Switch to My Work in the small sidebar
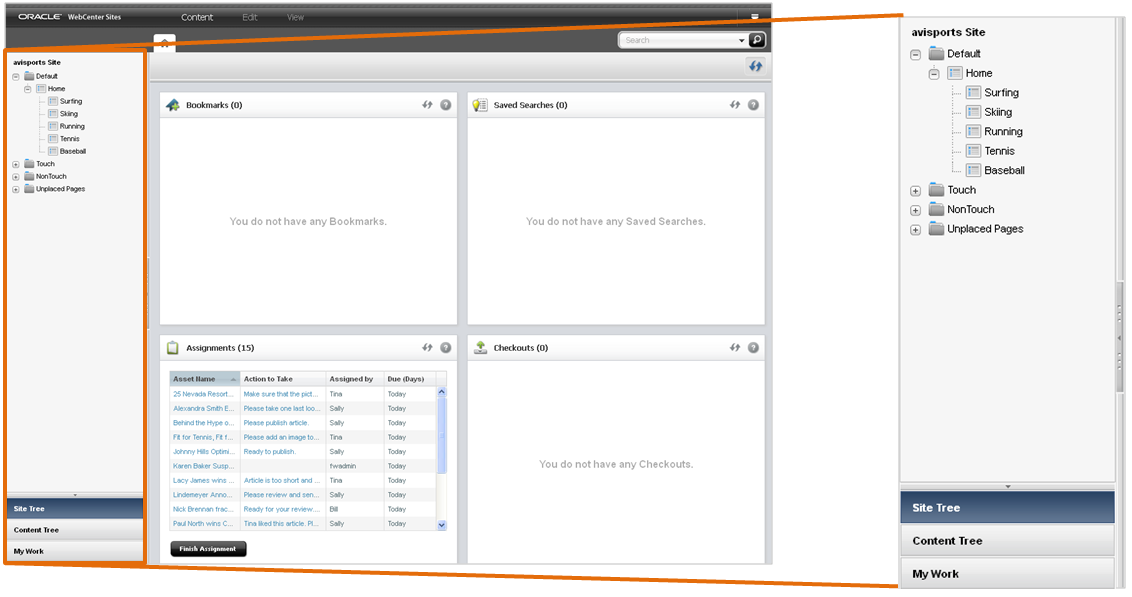 [75, 551]
